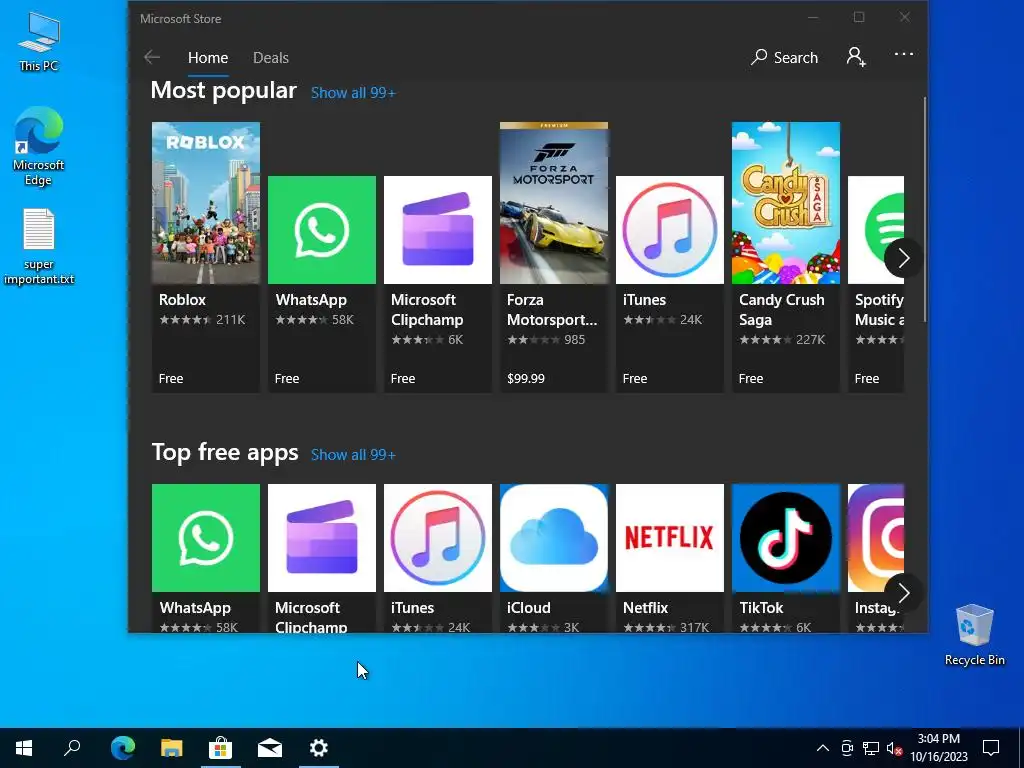Open Candy Crush Saga tile image
The image size is (1024, 768).
[x=786, y=202]
